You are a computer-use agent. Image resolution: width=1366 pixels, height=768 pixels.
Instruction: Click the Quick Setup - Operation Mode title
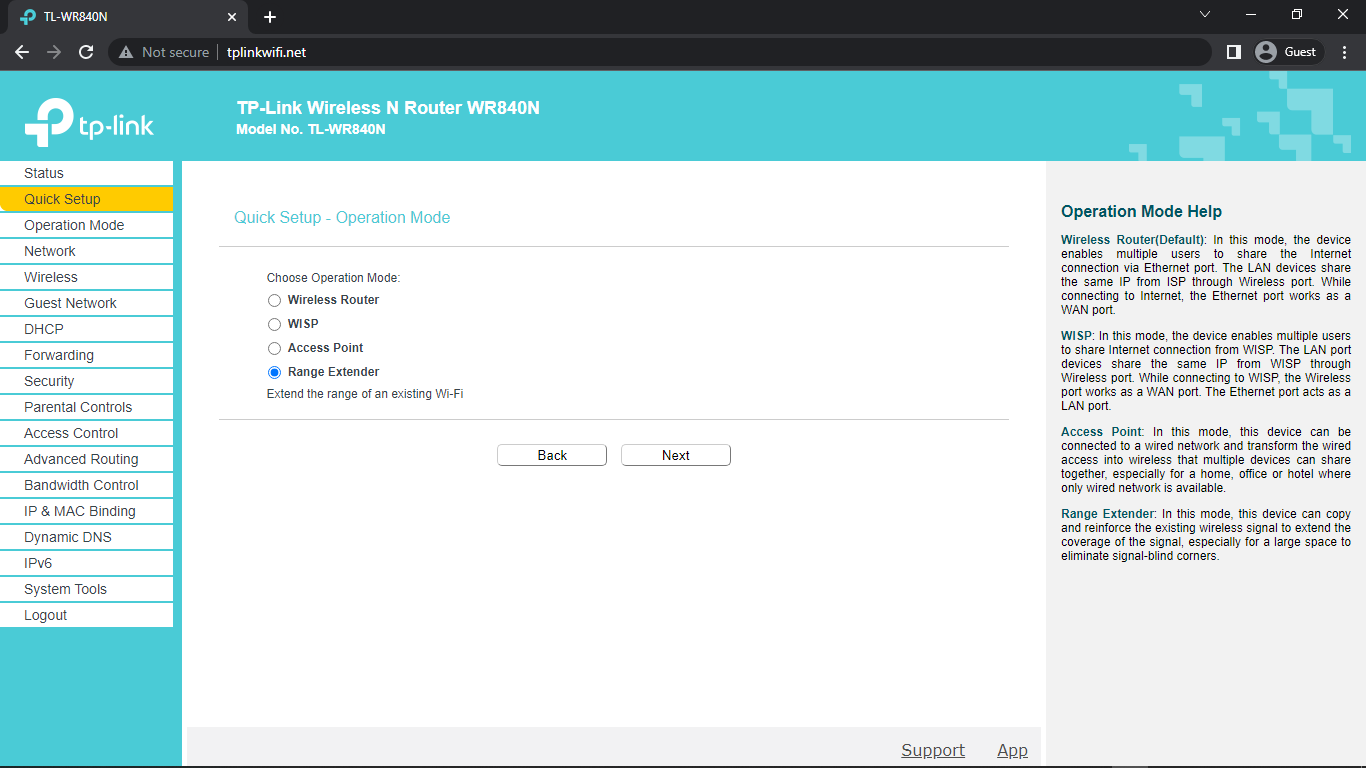pos(342,217)
